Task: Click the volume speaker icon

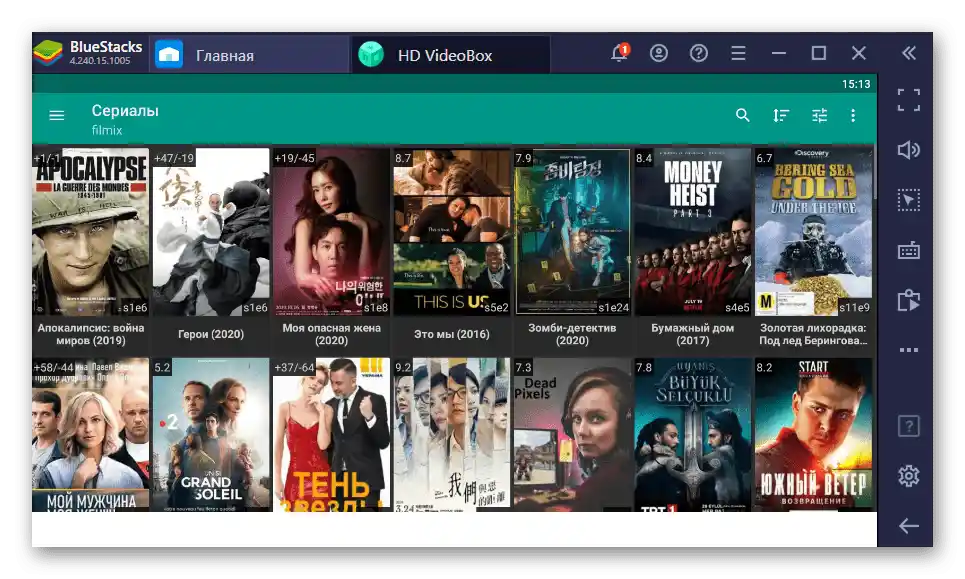Action: pyautogui.click(x=909, y=150)
